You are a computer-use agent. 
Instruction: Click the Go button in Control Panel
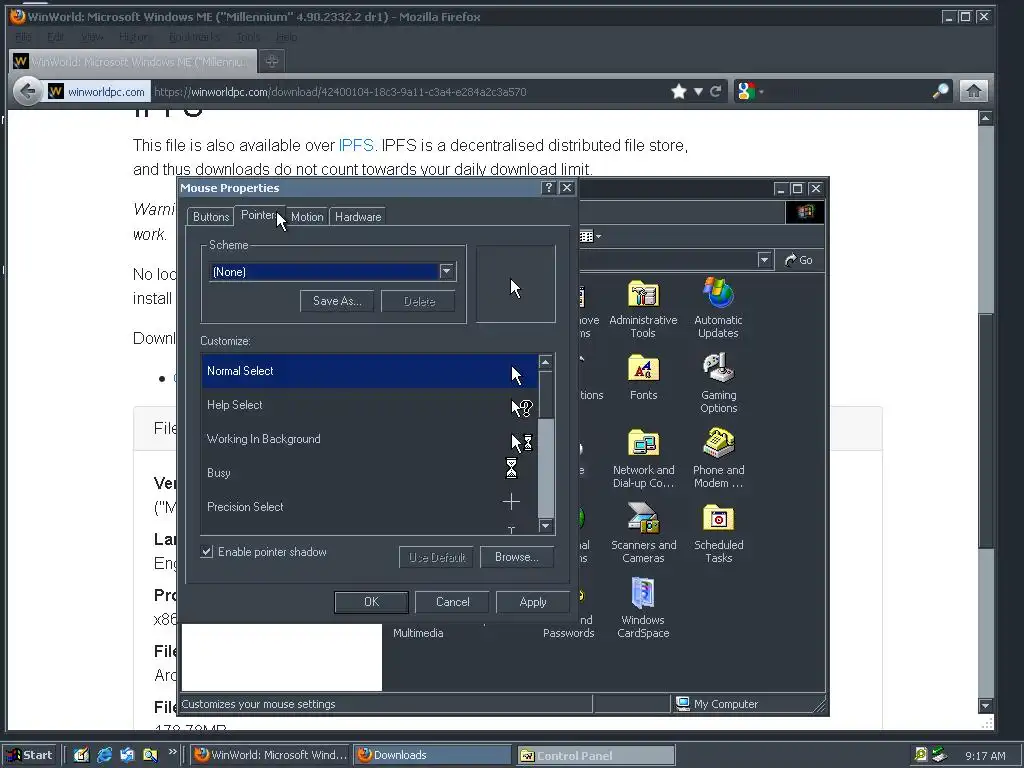pyautogui.click(x=798, y=260)
